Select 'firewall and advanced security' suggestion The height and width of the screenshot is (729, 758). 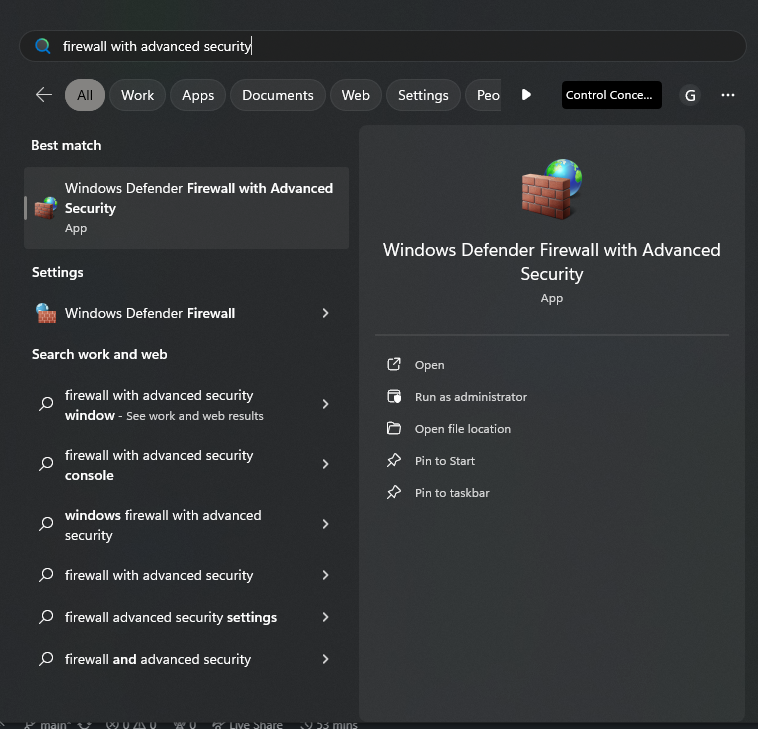187,659
